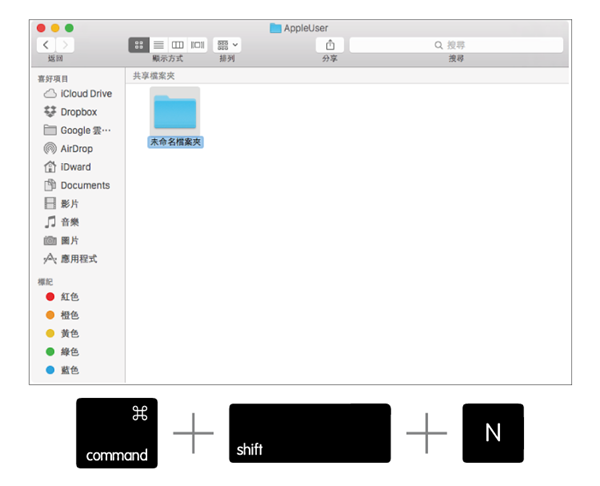Open the Google 雲… sidebar folder
Viewport: 600px width, 486px height.
point(77,130)
